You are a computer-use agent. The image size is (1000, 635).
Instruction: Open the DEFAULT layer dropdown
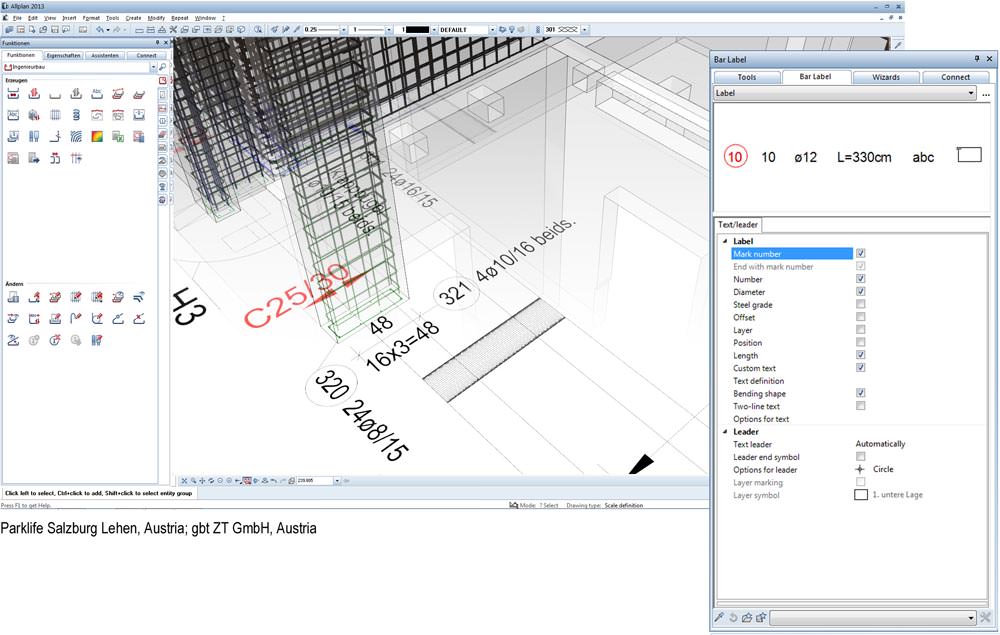[492, 29]
